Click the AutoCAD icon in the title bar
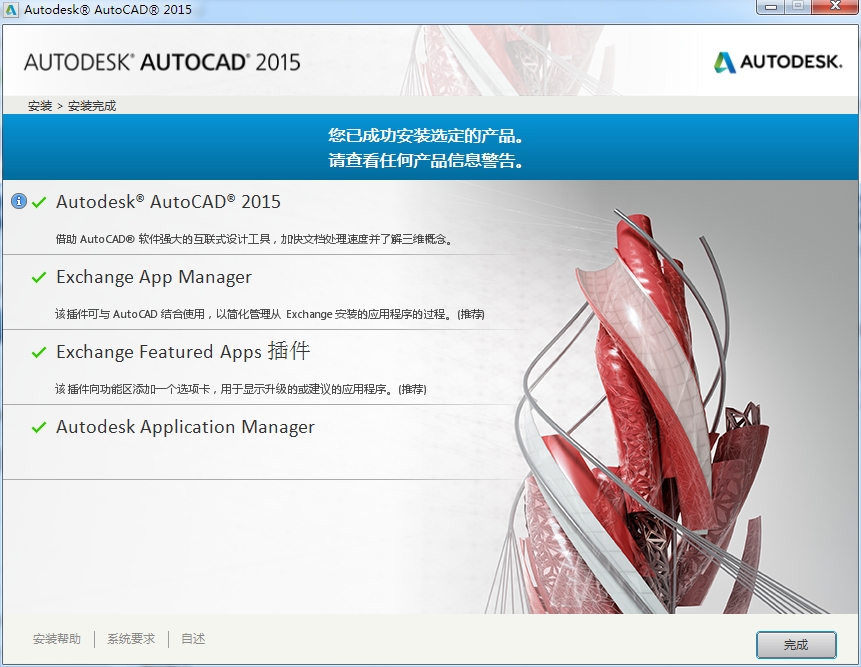861x667 pixels. pos(10,9)
